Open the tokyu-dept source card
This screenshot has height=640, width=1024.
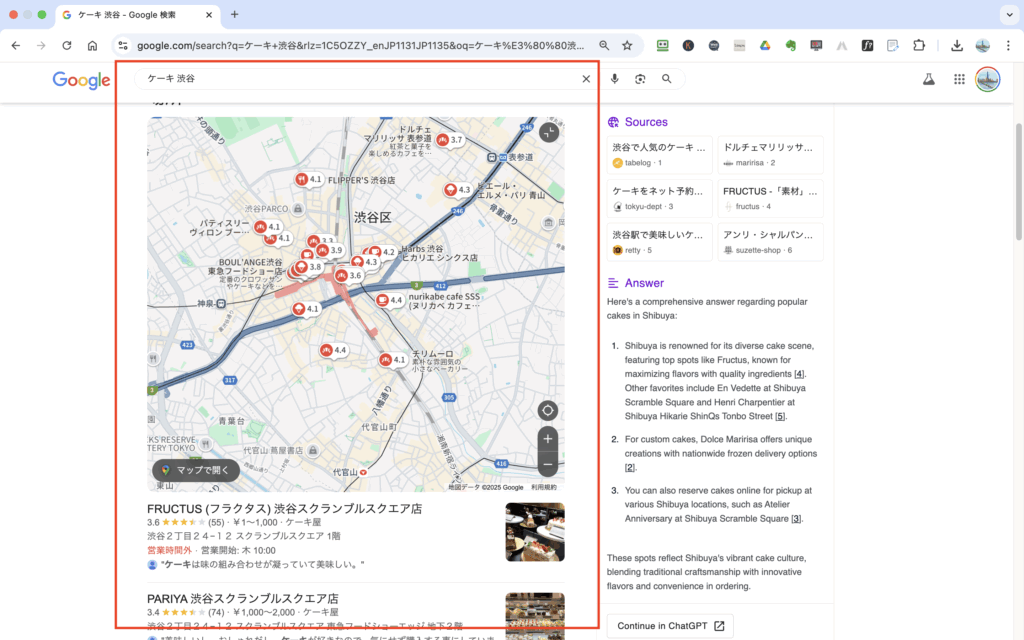click(x=660, y=199)
